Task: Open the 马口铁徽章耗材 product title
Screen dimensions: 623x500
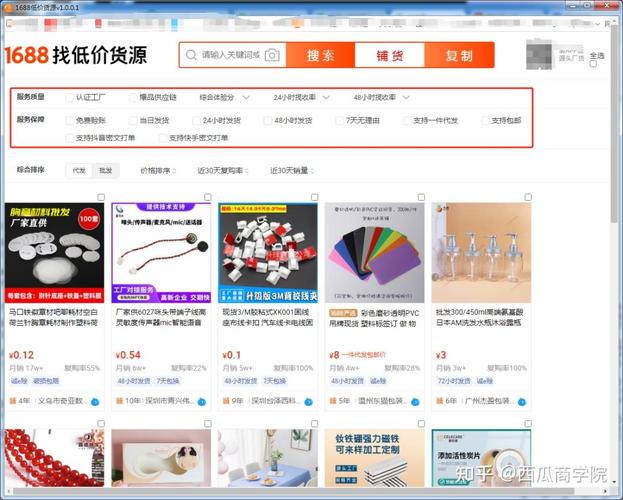Action: [53, 318]
